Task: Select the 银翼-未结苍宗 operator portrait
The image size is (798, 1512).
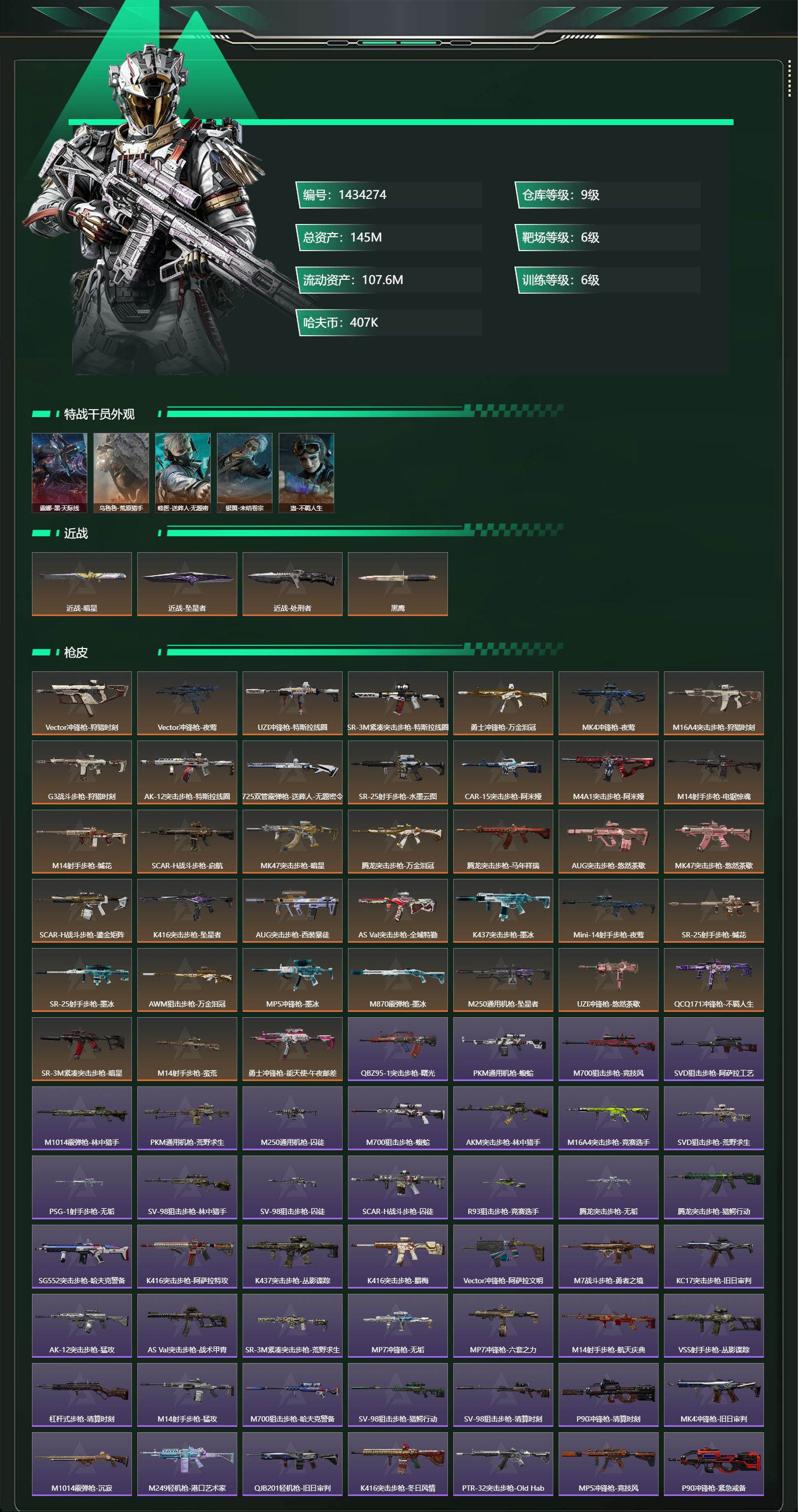Action: (x=245, y=473)
